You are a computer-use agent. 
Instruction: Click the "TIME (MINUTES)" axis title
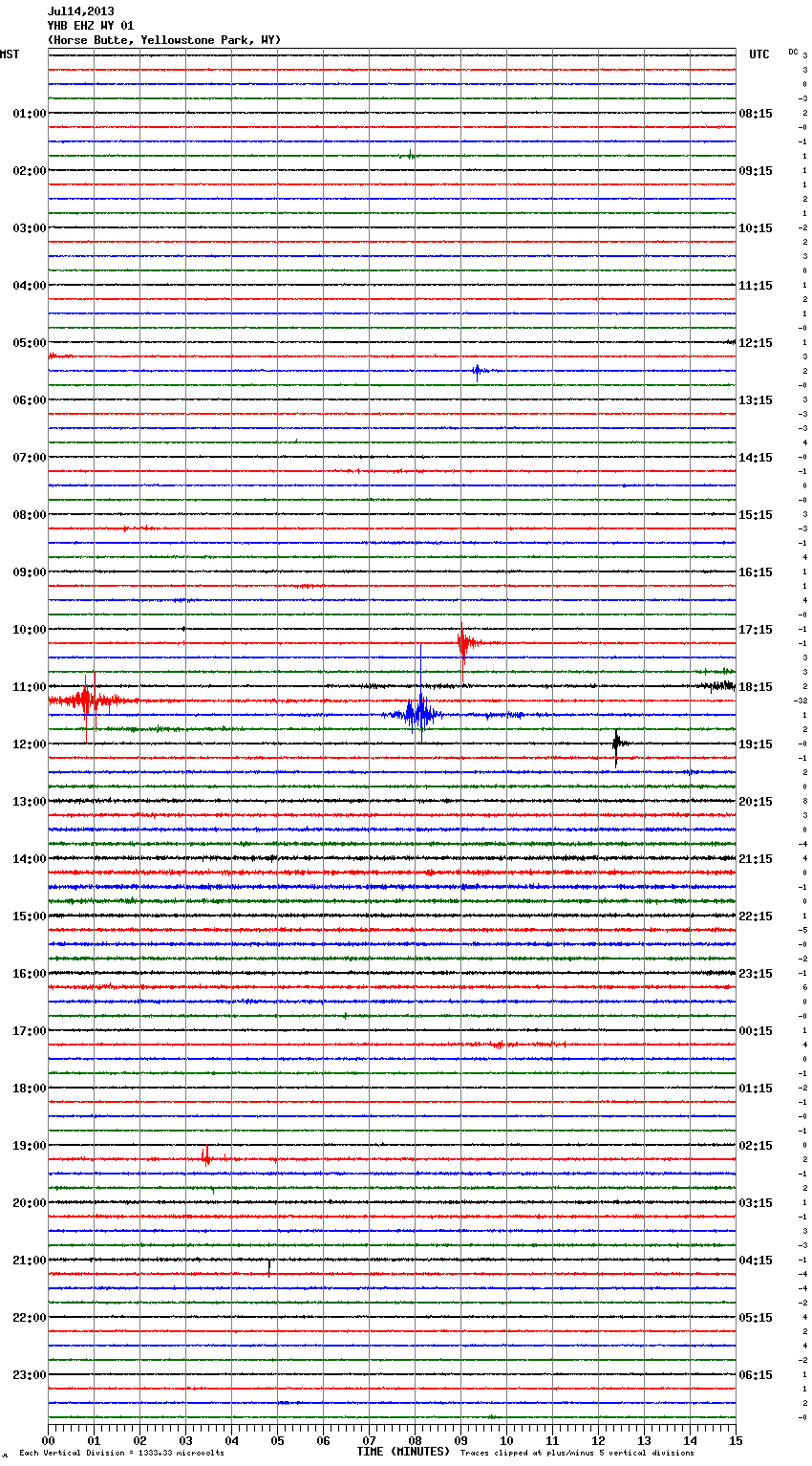click(403, 1452)
